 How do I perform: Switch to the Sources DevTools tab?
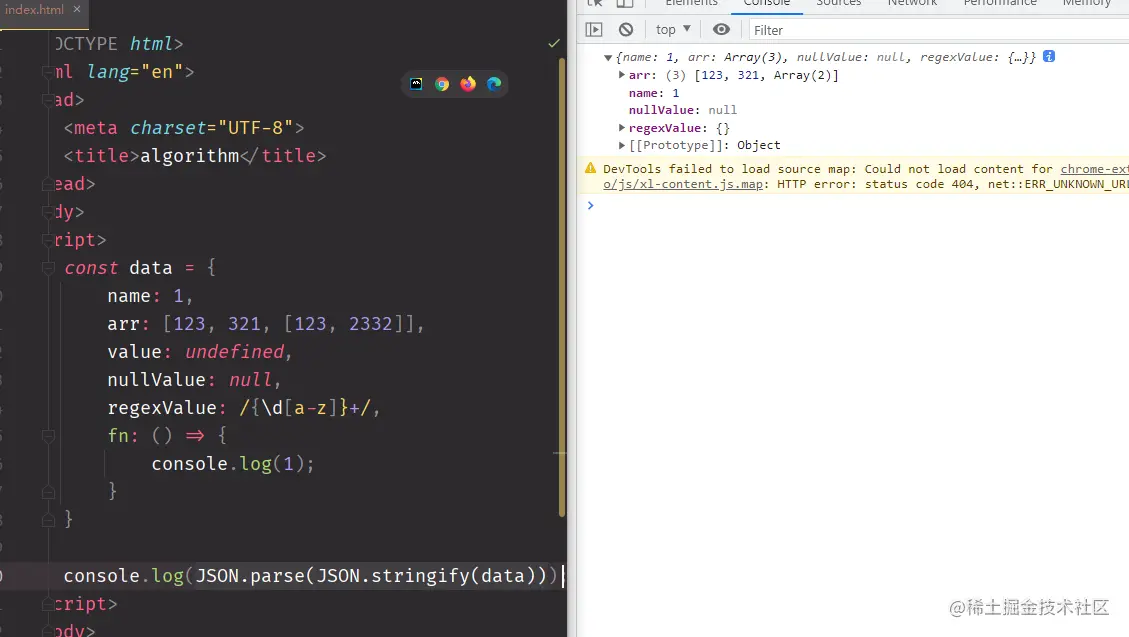point(839,4)
